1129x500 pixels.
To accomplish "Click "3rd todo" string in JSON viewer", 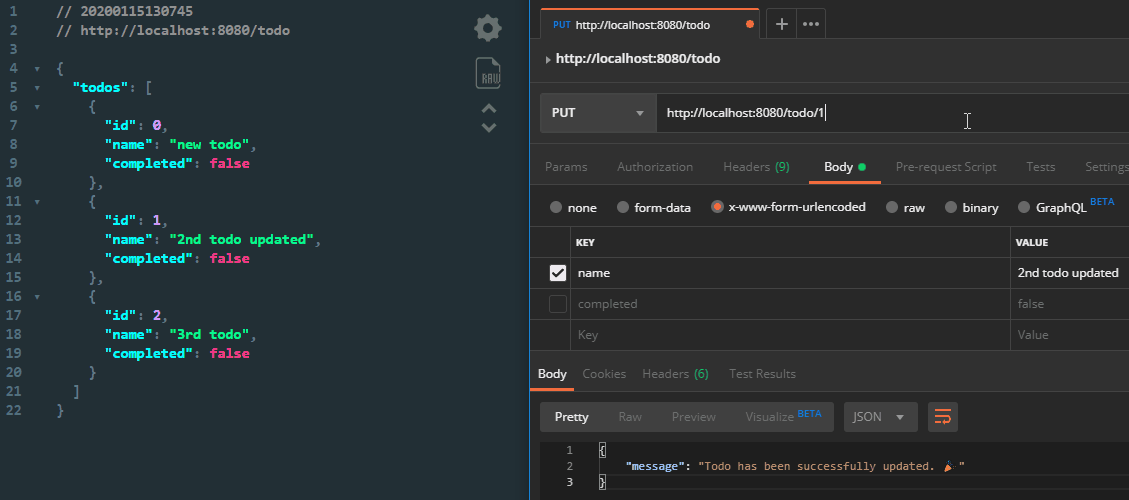I will 210,334.
